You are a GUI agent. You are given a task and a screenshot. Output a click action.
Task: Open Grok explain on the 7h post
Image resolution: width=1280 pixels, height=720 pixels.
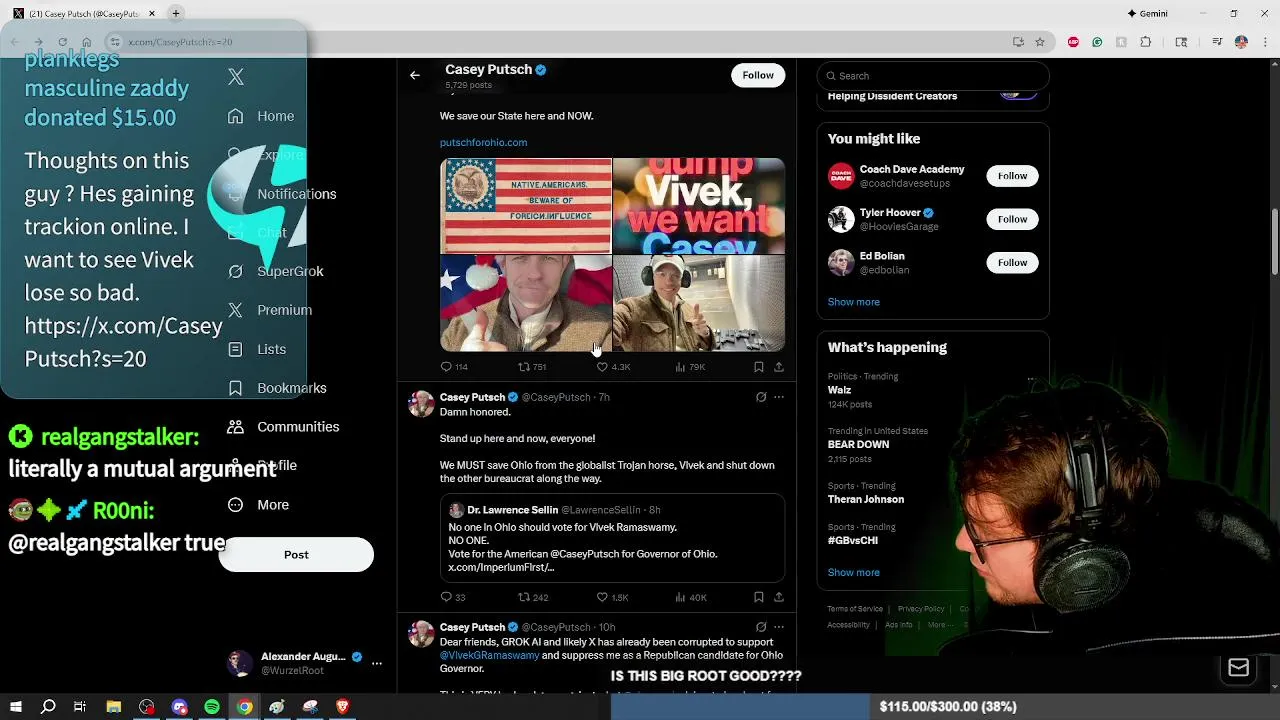pyautogui.click(x=761, y=397)
